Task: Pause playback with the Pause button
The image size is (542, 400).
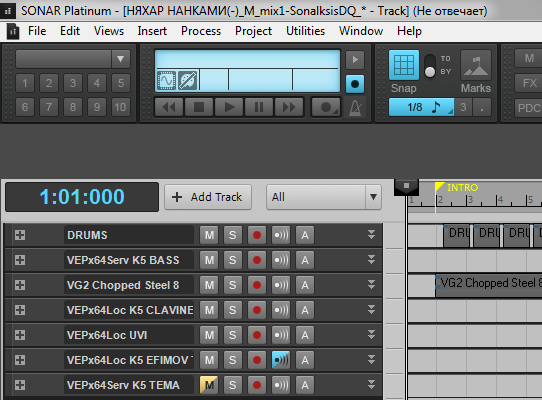Action: pos(259,107)
